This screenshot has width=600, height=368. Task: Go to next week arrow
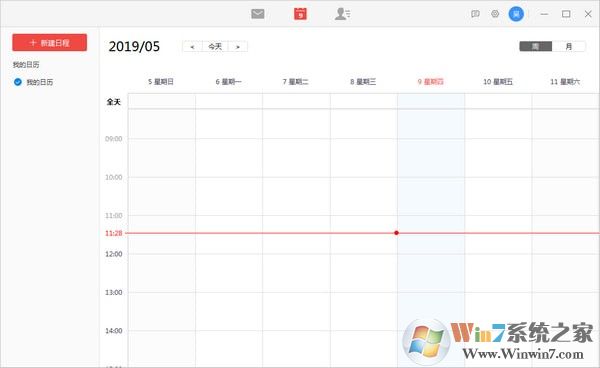pyautogui.click(x=238, y=47)
